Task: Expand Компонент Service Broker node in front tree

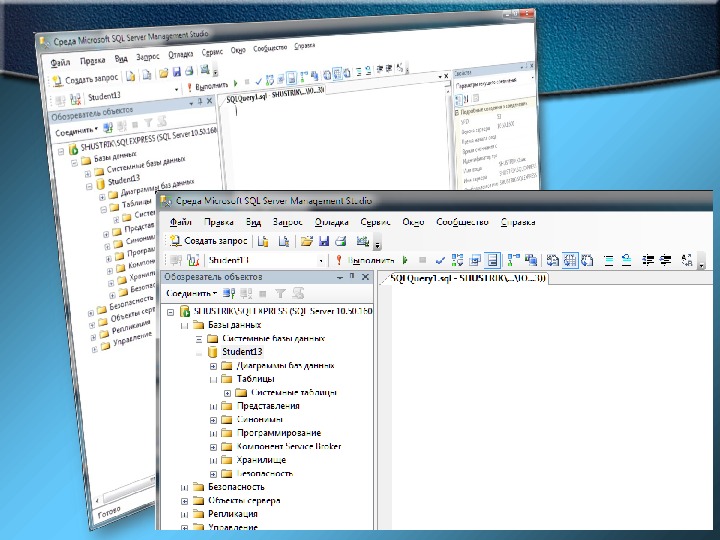Action: [x=213, y=447]
